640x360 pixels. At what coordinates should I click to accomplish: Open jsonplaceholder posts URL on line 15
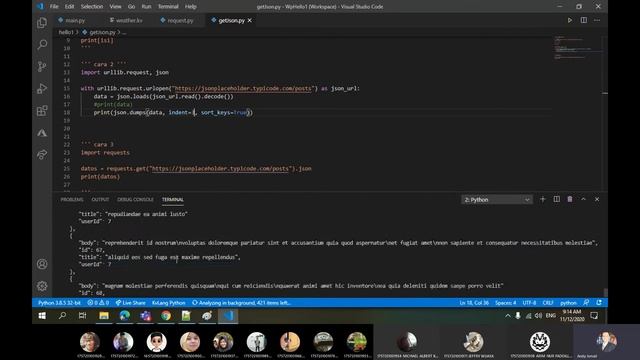click(243, 88)
